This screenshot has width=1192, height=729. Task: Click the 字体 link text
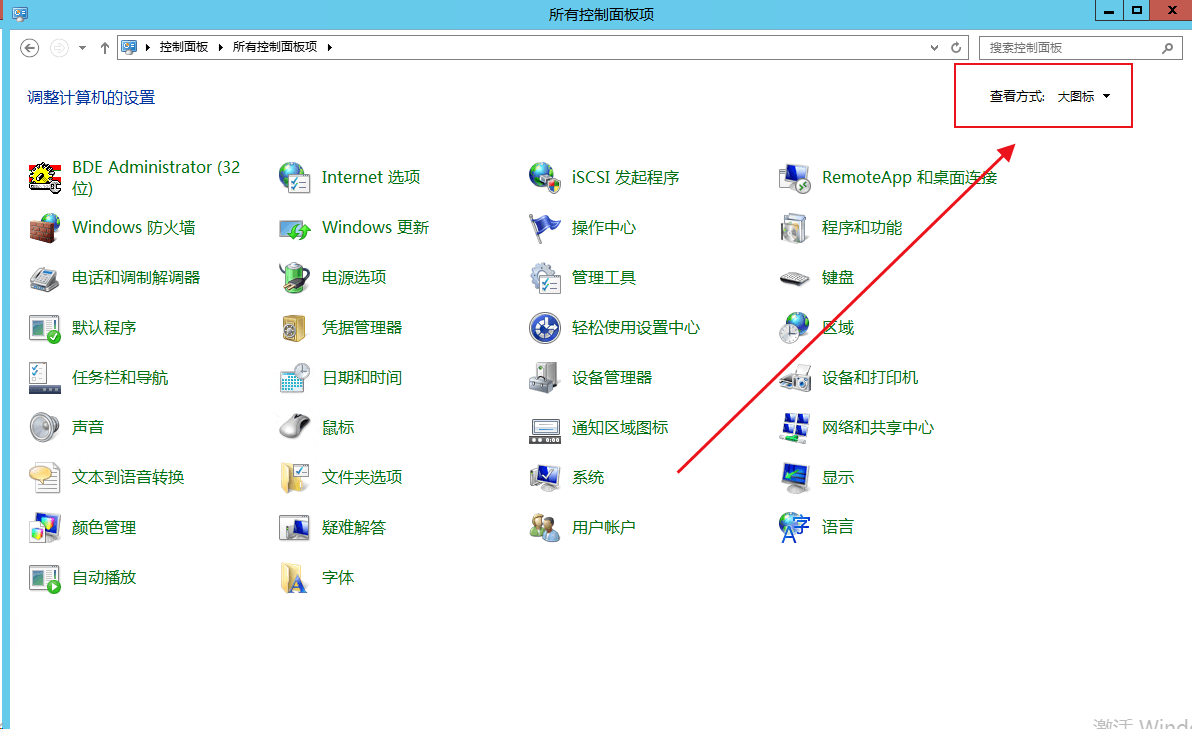coord(338,577)
